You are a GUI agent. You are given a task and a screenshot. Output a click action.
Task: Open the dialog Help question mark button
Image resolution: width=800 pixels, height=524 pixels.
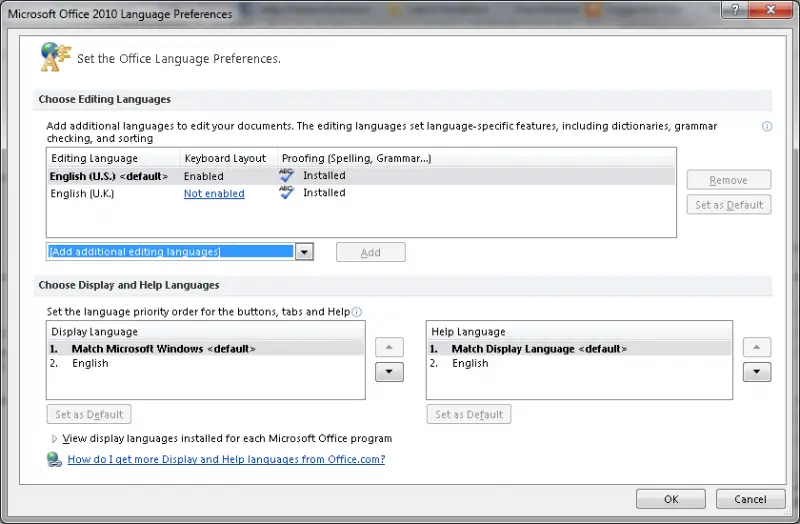click(735, 10)
